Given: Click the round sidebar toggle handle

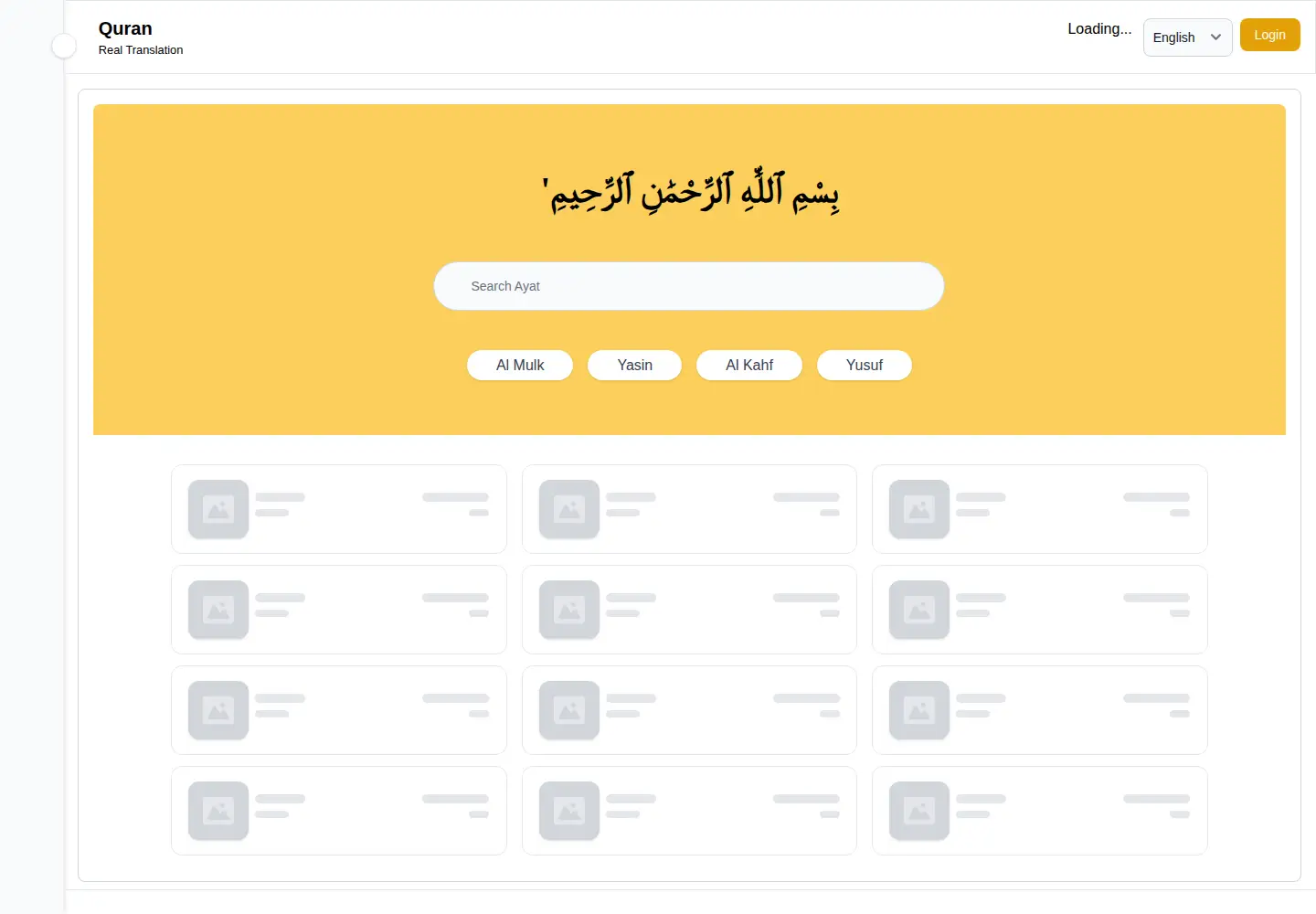Looking at the screenshot, I should pos(64,46).
